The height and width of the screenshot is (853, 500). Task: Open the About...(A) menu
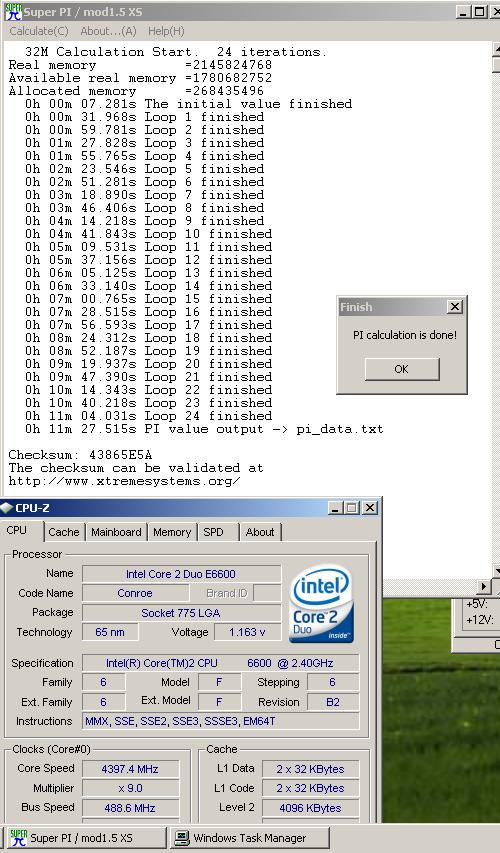point(108,31)
